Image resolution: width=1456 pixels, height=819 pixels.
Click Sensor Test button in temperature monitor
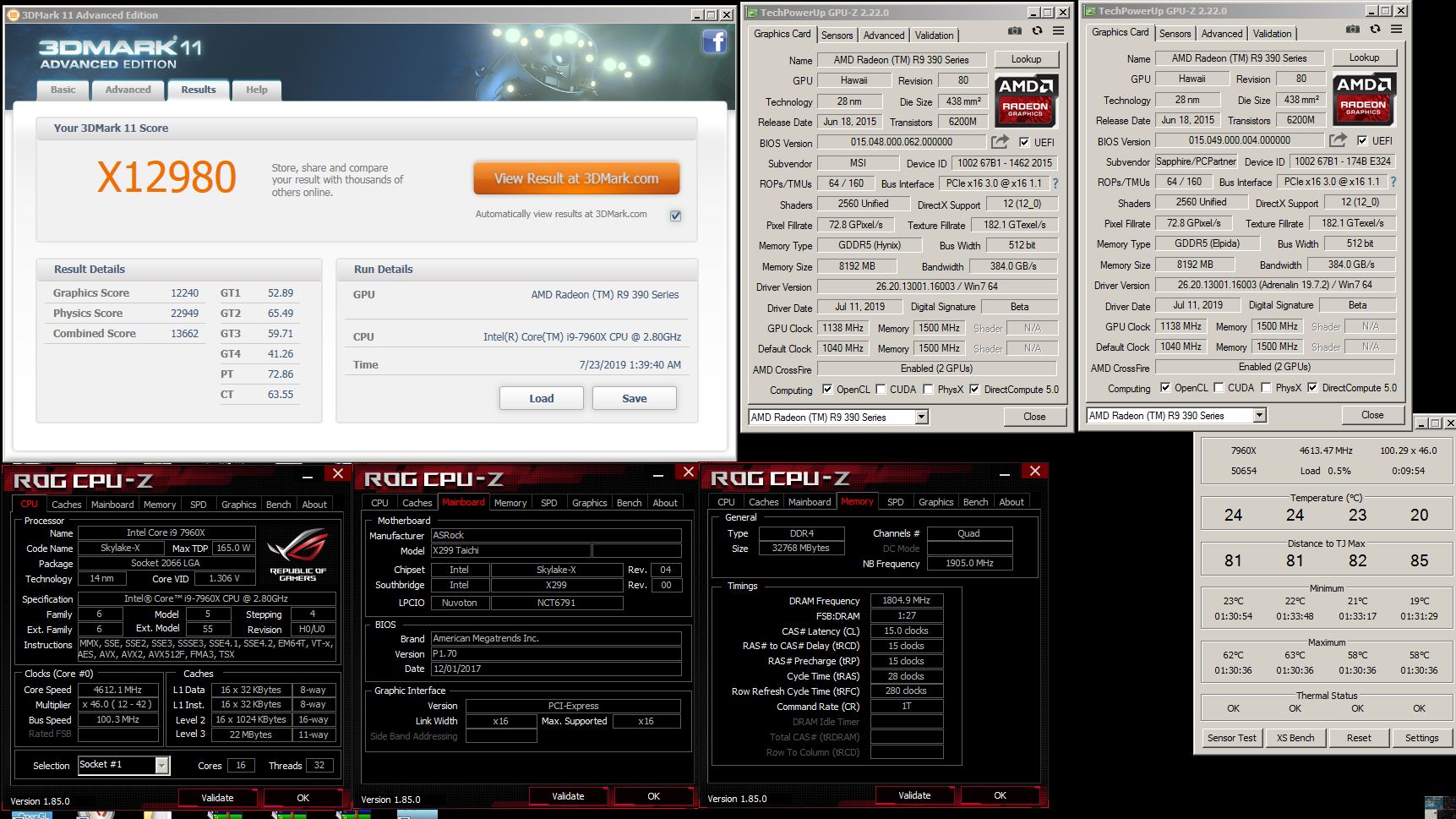click(x=1231, y=738)
